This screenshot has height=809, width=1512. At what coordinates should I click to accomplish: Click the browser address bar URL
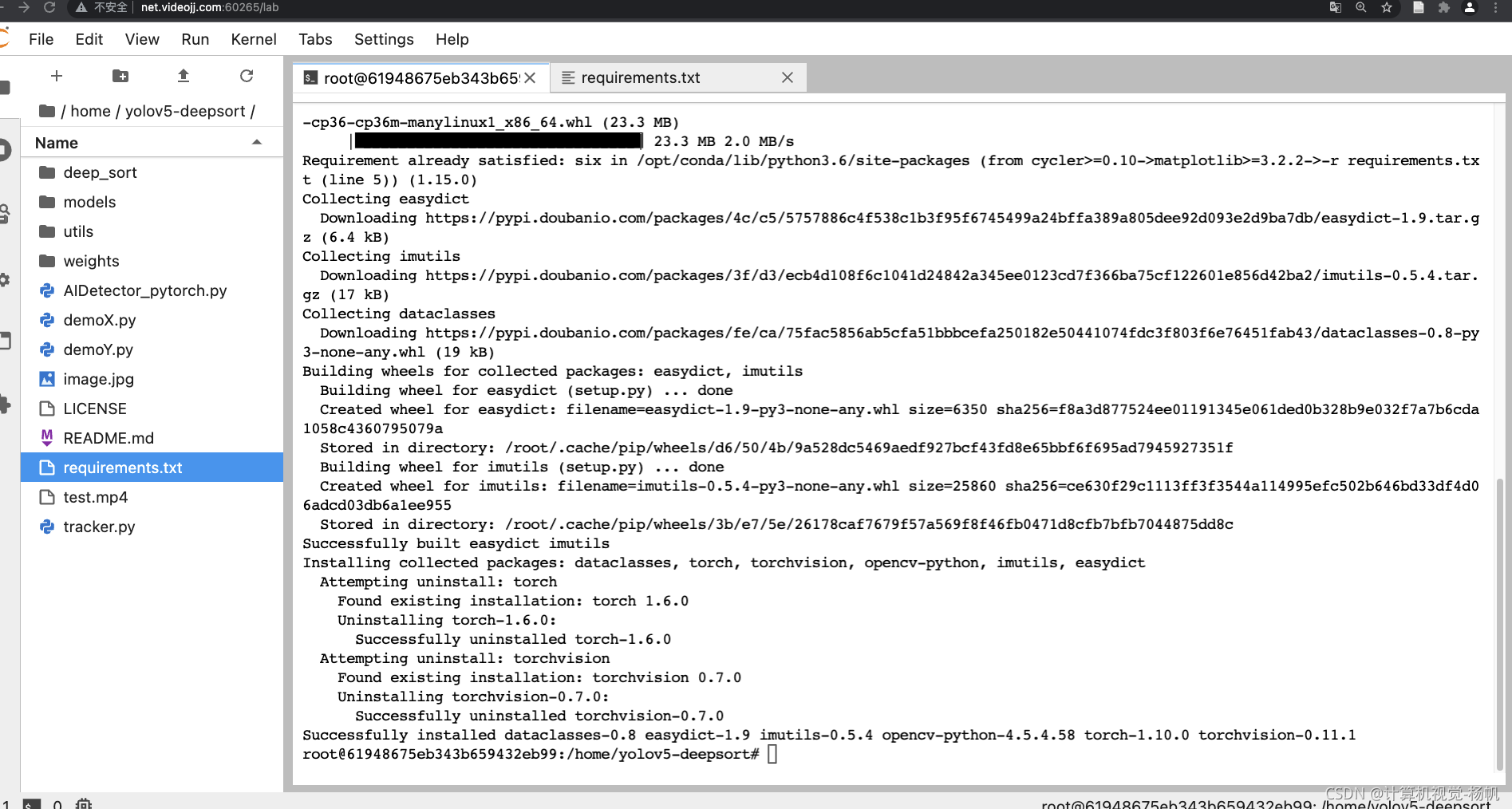[210, 7]
